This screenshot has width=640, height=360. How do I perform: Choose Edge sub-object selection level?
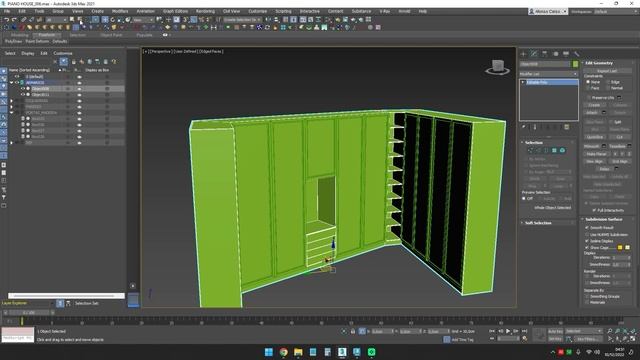(x=538, y=151)
